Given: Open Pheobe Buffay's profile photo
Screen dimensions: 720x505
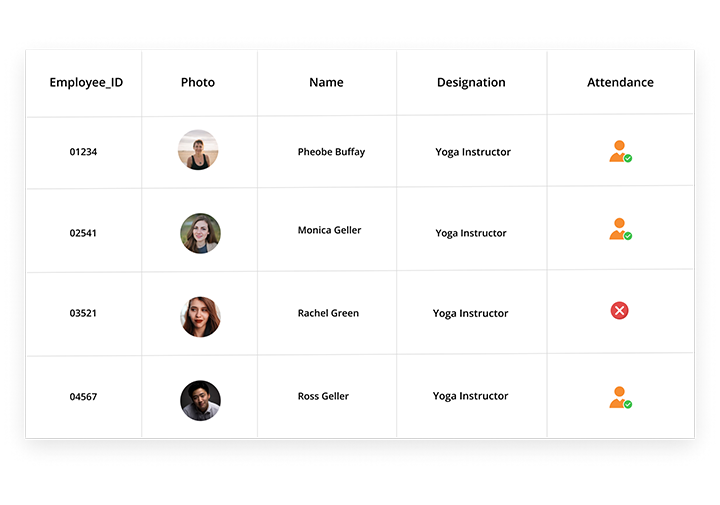Looking at the screenshot, I should pos(198,150).
